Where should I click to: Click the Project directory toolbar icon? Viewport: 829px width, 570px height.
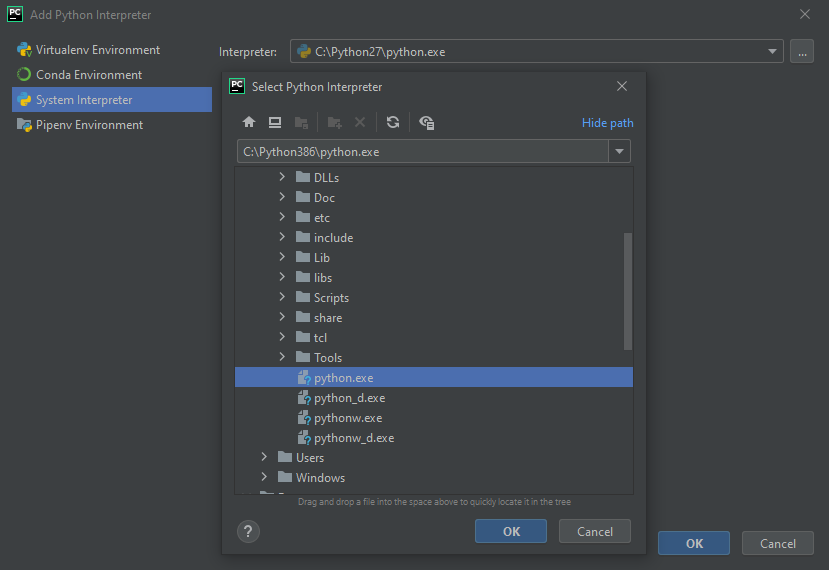pyautogui.click(x=301, y=123)
